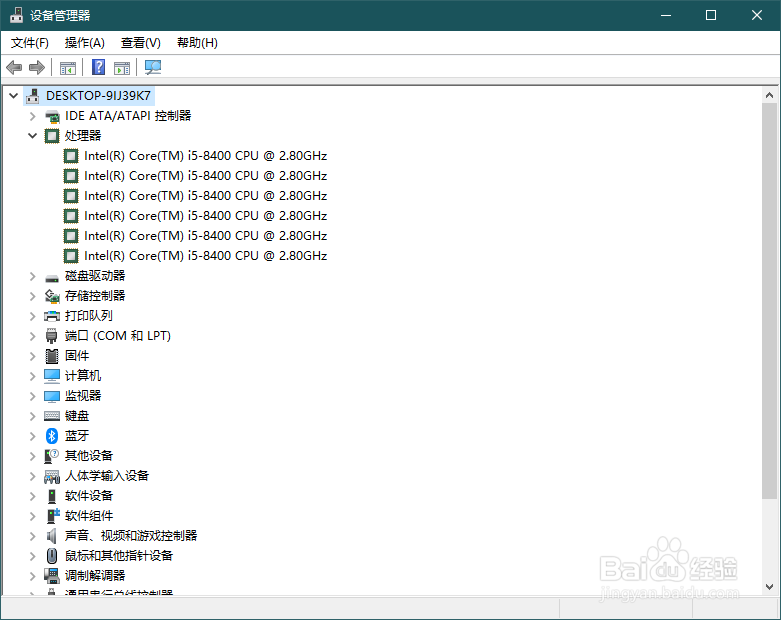Click the vertical scrollbar thumb

(x=769, y=300)
